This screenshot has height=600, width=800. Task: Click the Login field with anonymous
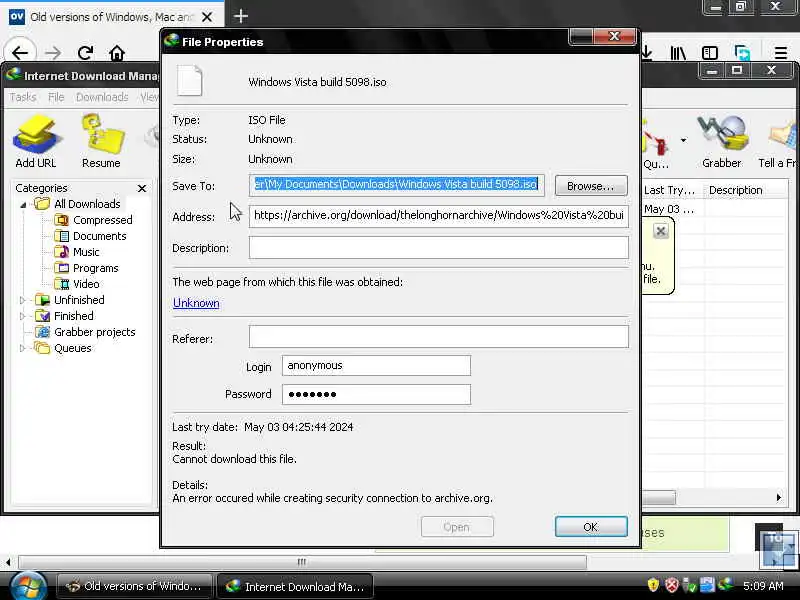point(376,365)
